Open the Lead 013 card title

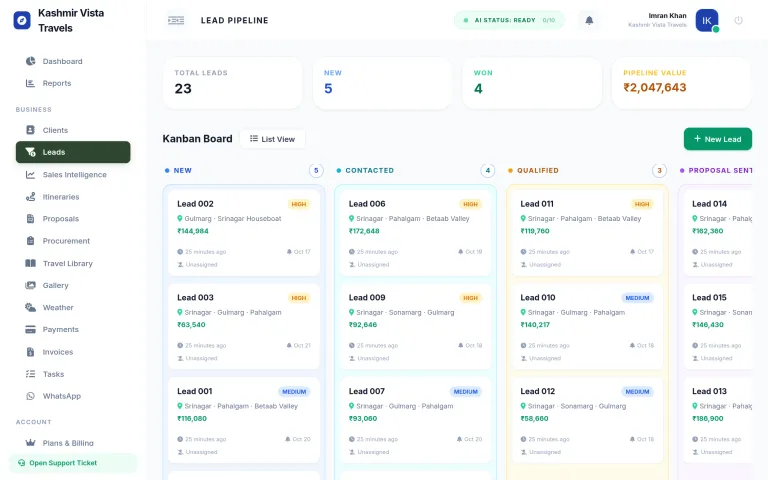[709, 391]
